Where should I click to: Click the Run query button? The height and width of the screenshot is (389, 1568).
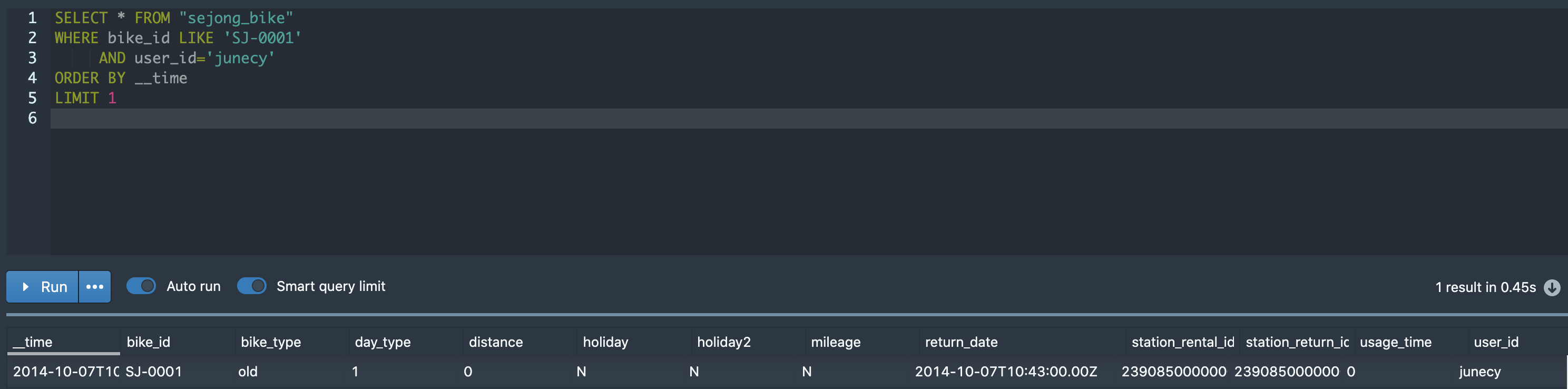click(43, 287)
